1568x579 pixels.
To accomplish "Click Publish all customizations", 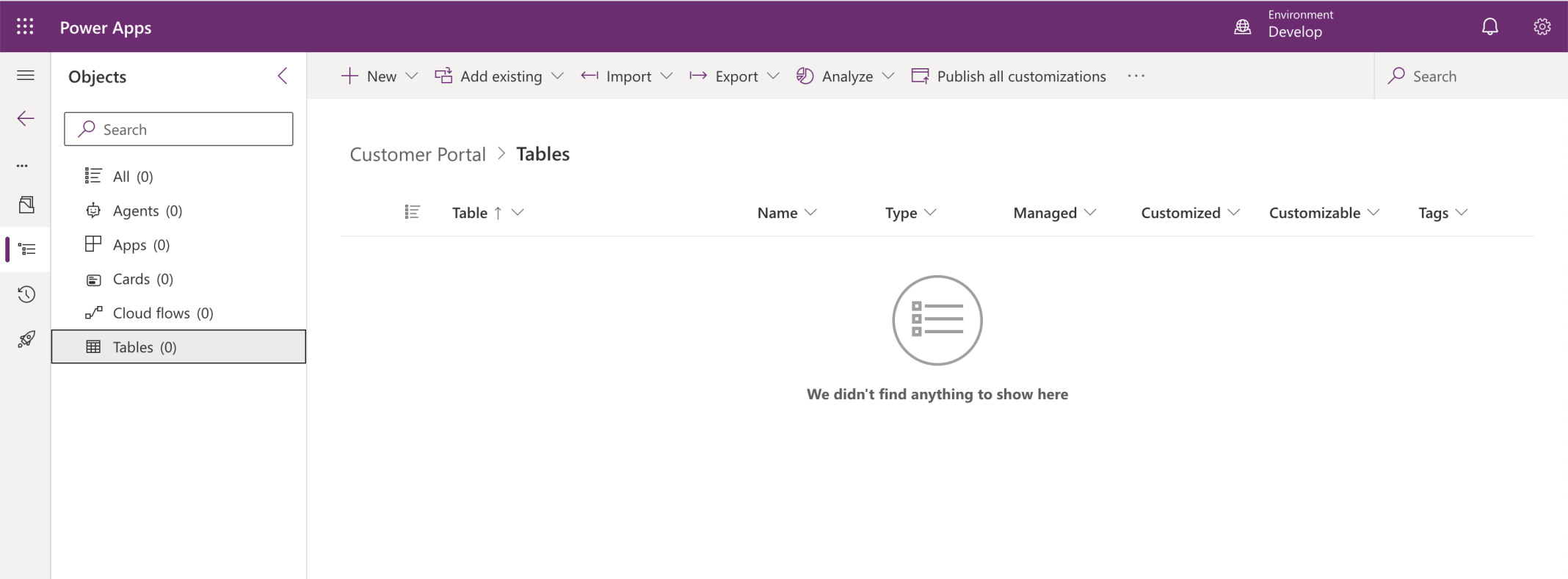I will coord(1009,76).
